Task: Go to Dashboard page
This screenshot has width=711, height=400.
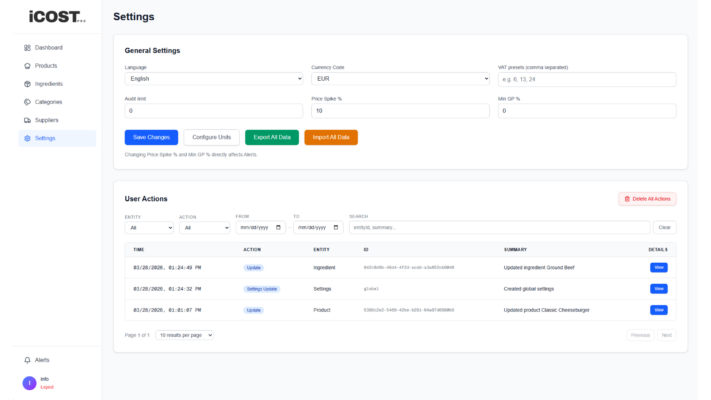Action: pyautogui.click(x=57, y=48)
